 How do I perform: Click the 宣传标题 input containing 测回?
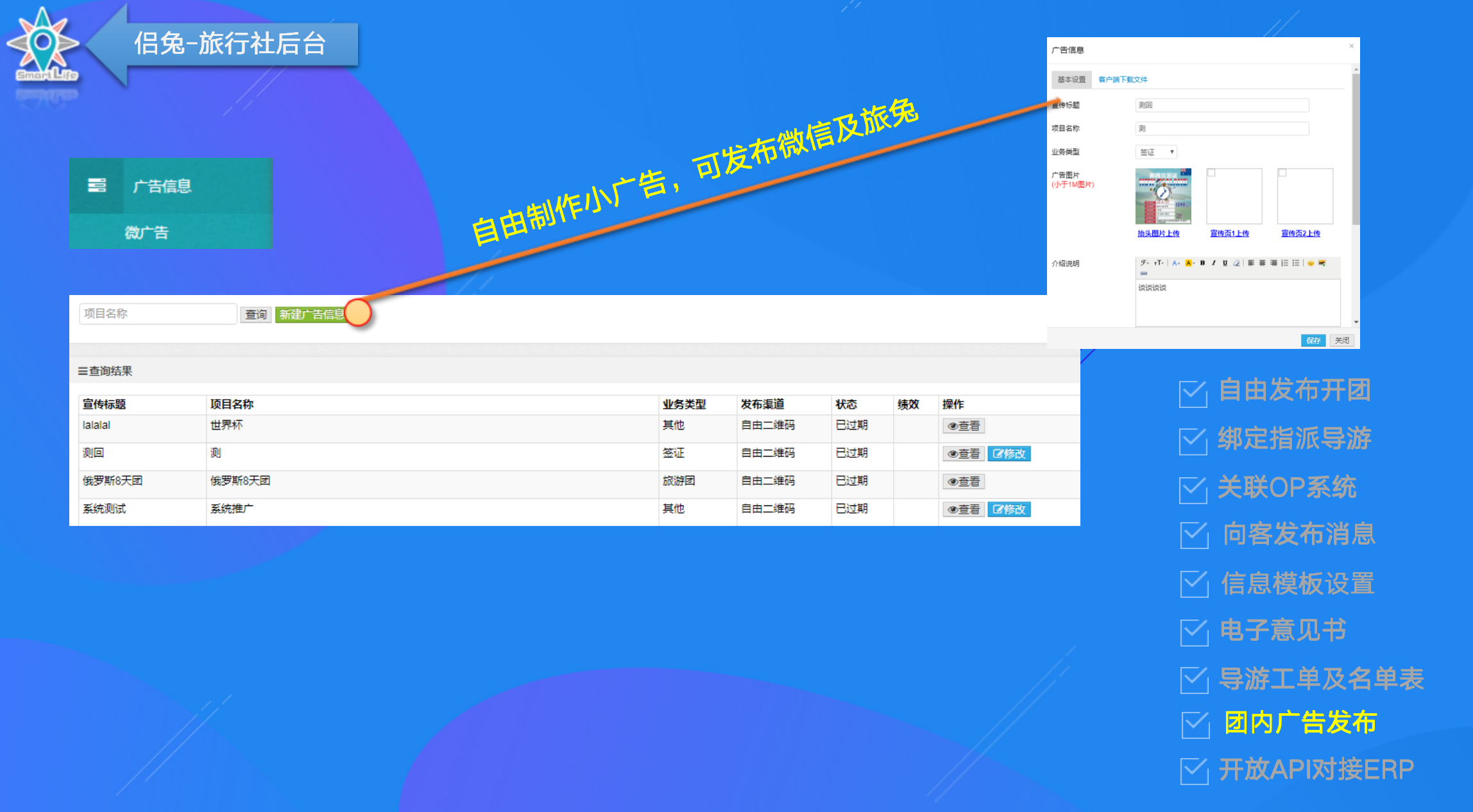1222,105
